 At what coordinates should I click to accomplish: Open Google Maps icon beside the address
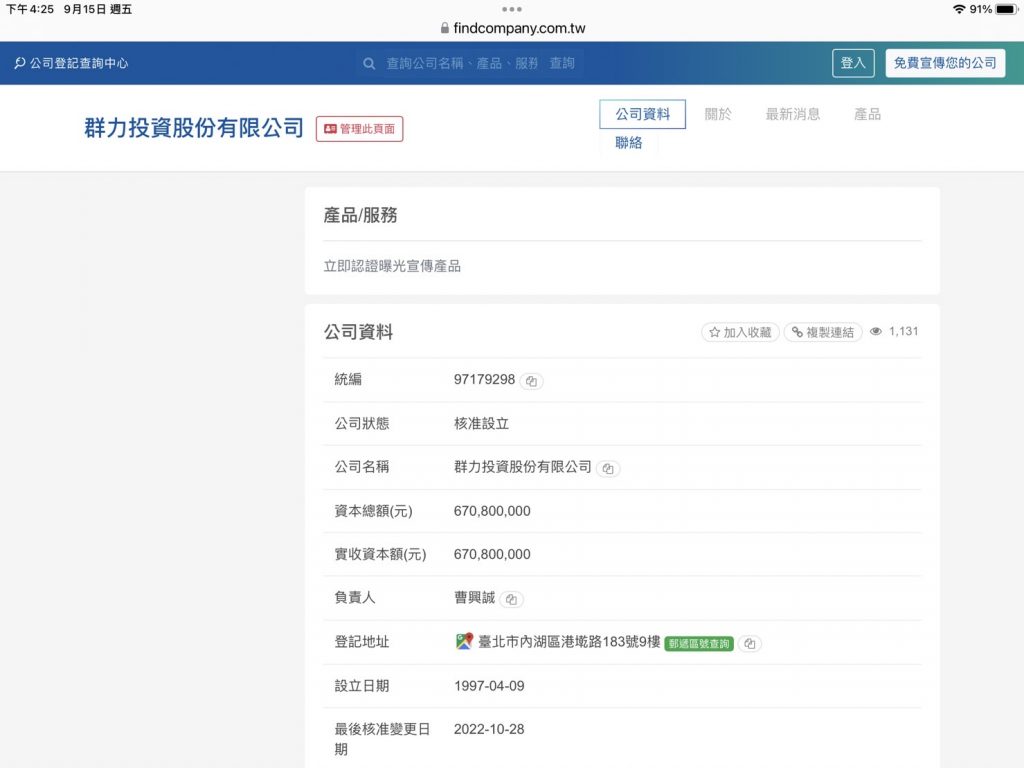(x=464, y=641)
